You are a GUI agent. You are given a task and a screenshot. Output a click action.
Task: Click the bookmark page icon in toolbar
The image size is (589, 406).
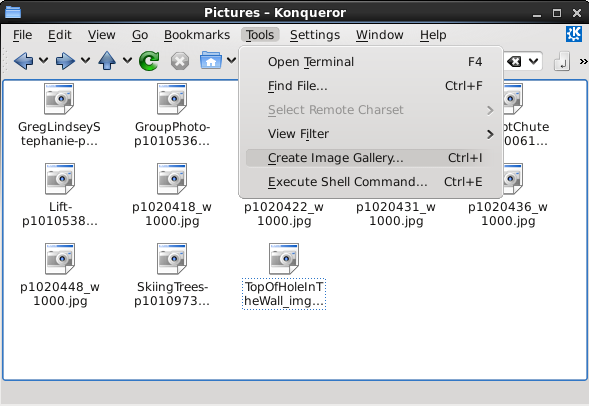click(562, 61)
